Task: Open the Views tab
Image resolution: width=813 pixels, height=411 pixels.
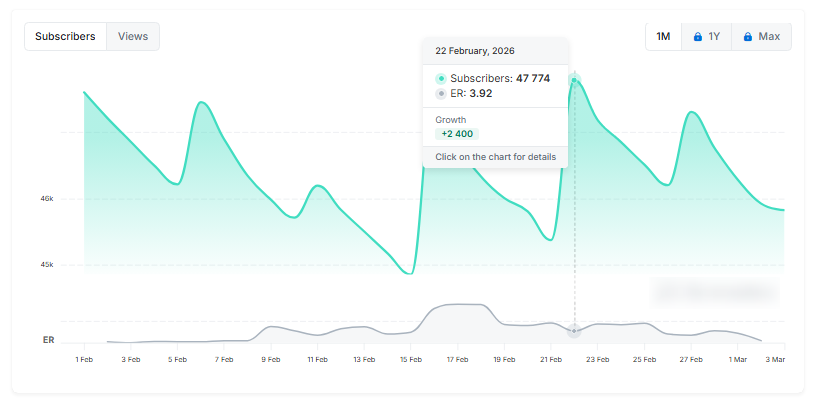Action: pyautogui.click(x=133, y=36)
